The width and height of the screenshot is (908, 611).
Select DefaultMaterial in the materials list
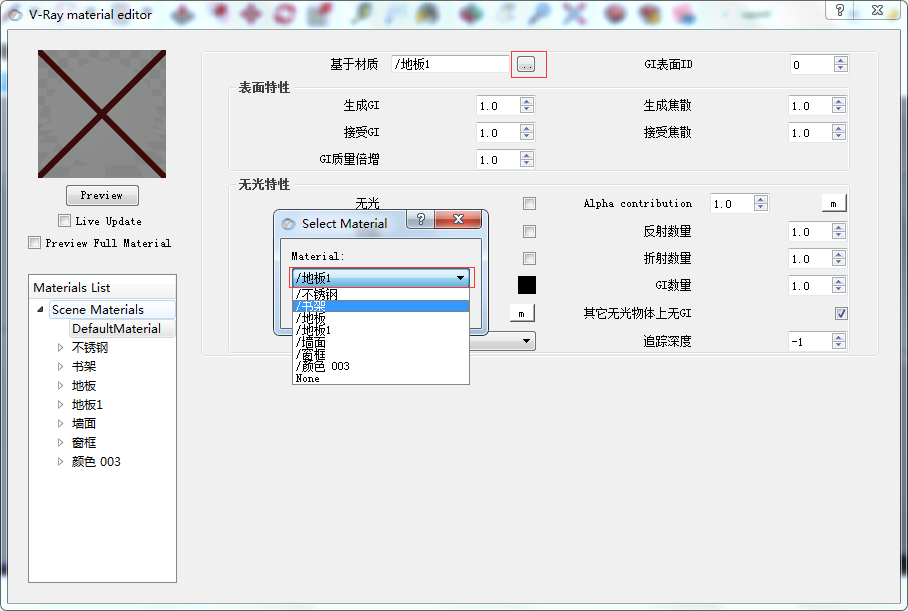(116, 328)
